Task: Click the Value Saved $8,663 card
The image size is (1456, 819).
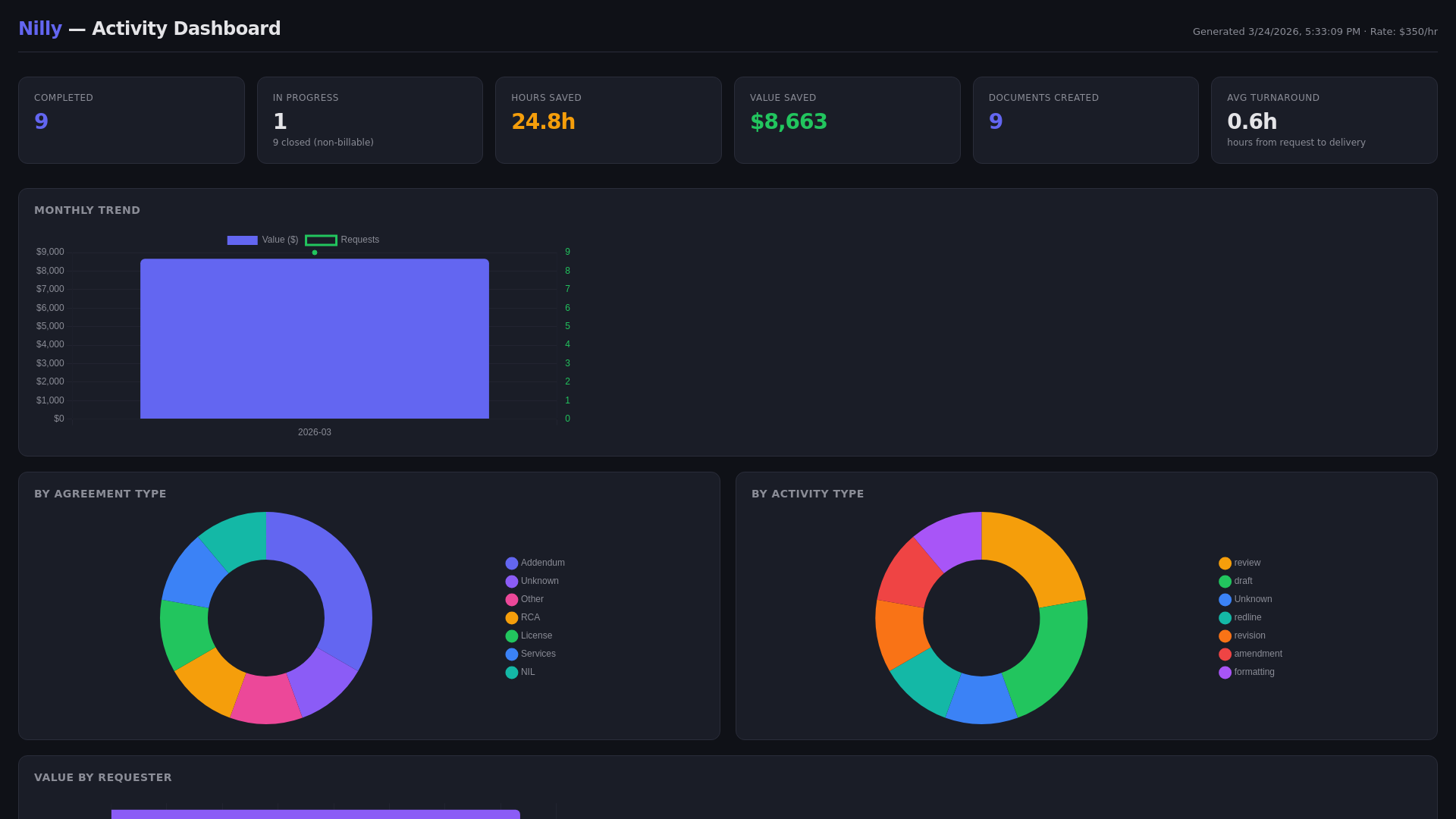Action: [x=847, y=120]
